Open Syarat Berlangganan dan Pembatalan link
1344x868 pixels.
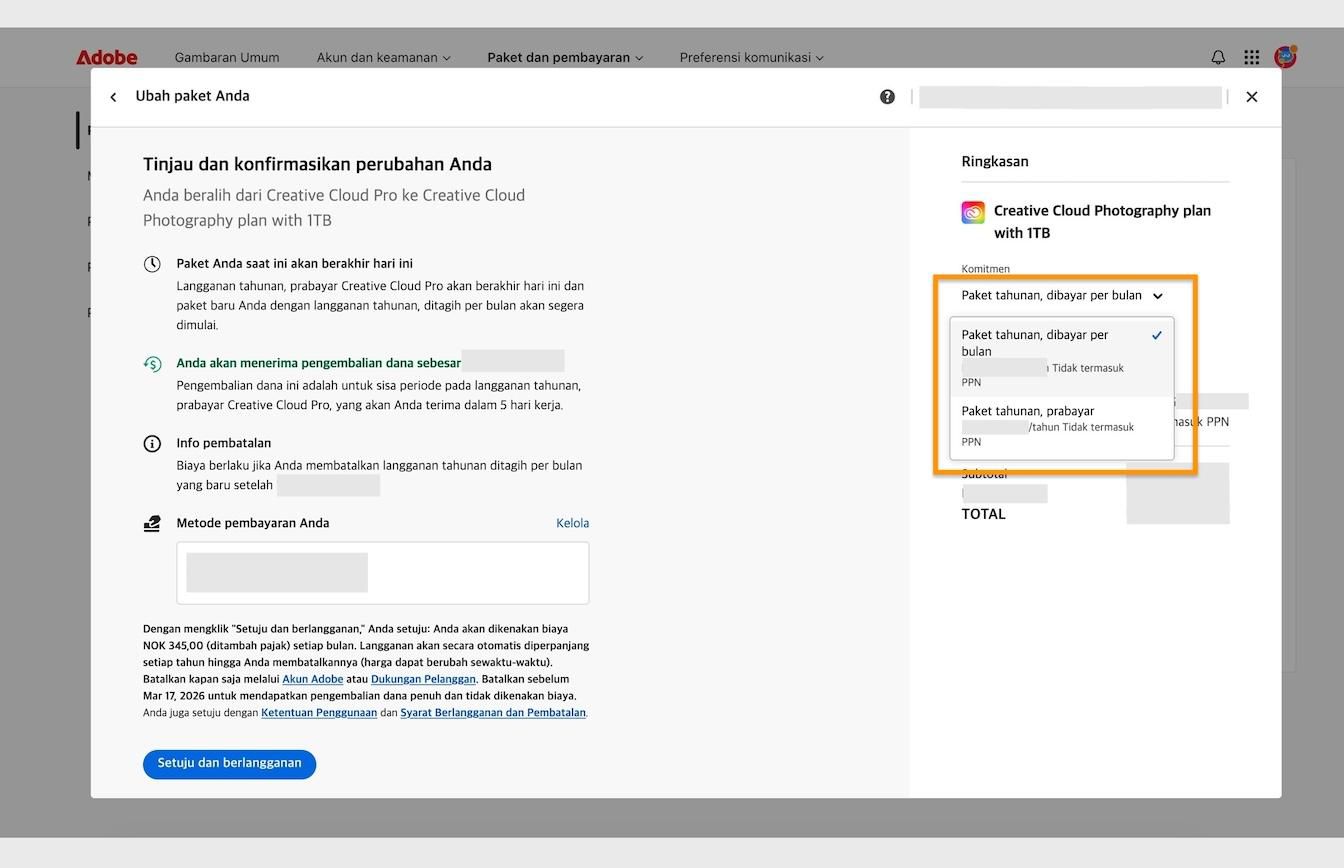tap(493, 713)
